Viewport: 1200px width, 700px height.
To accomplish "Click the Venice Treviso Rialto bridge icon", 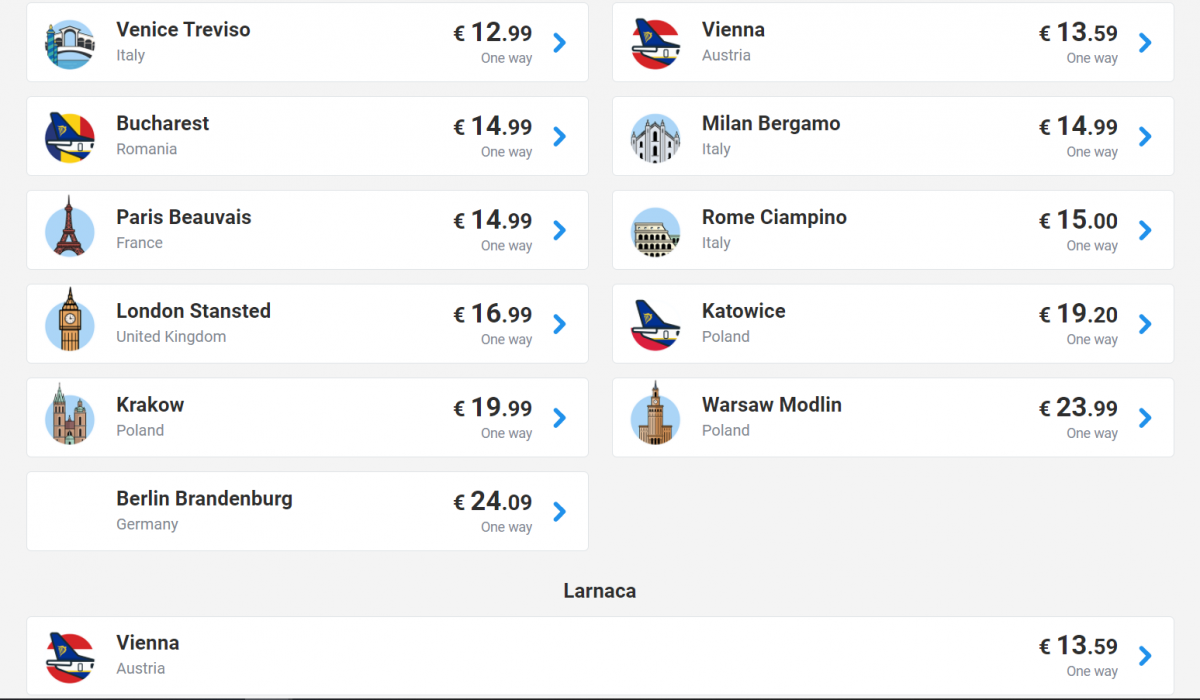I will click(x=70, y=44).
